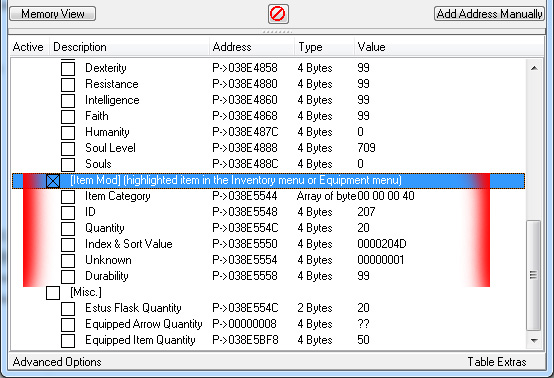Click the scrollbar up arrow
The image size is (554, 378).
[x=534, y=68]
